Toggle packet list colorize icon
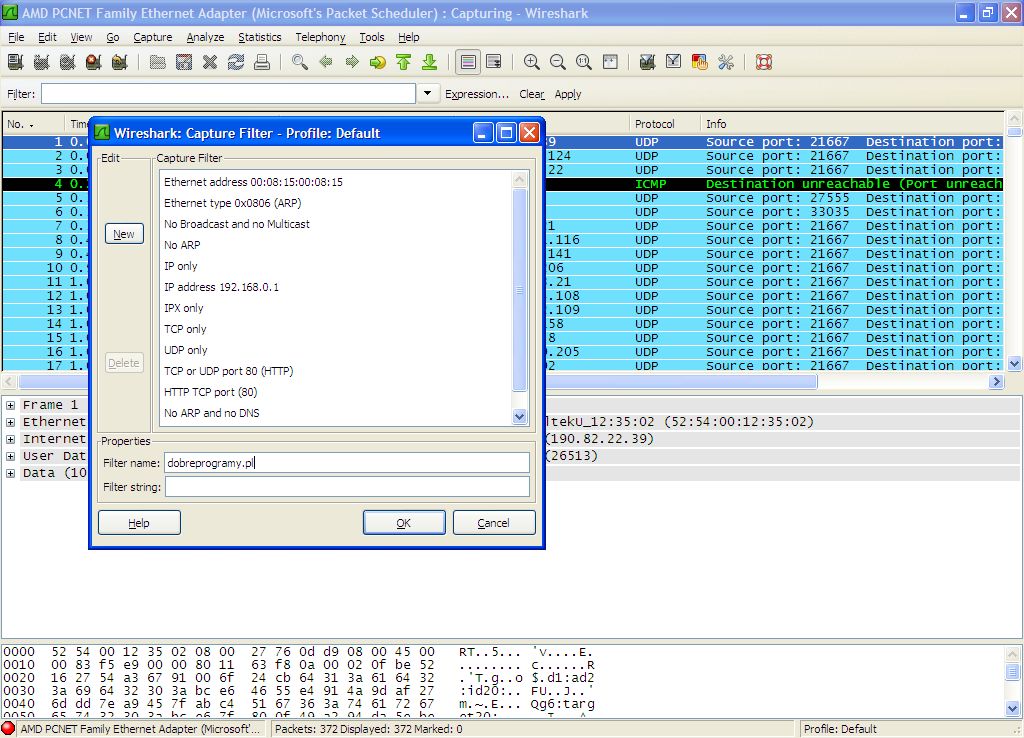Image resolution: width=1024 pixels, height=738 pixels. (468, 62)
